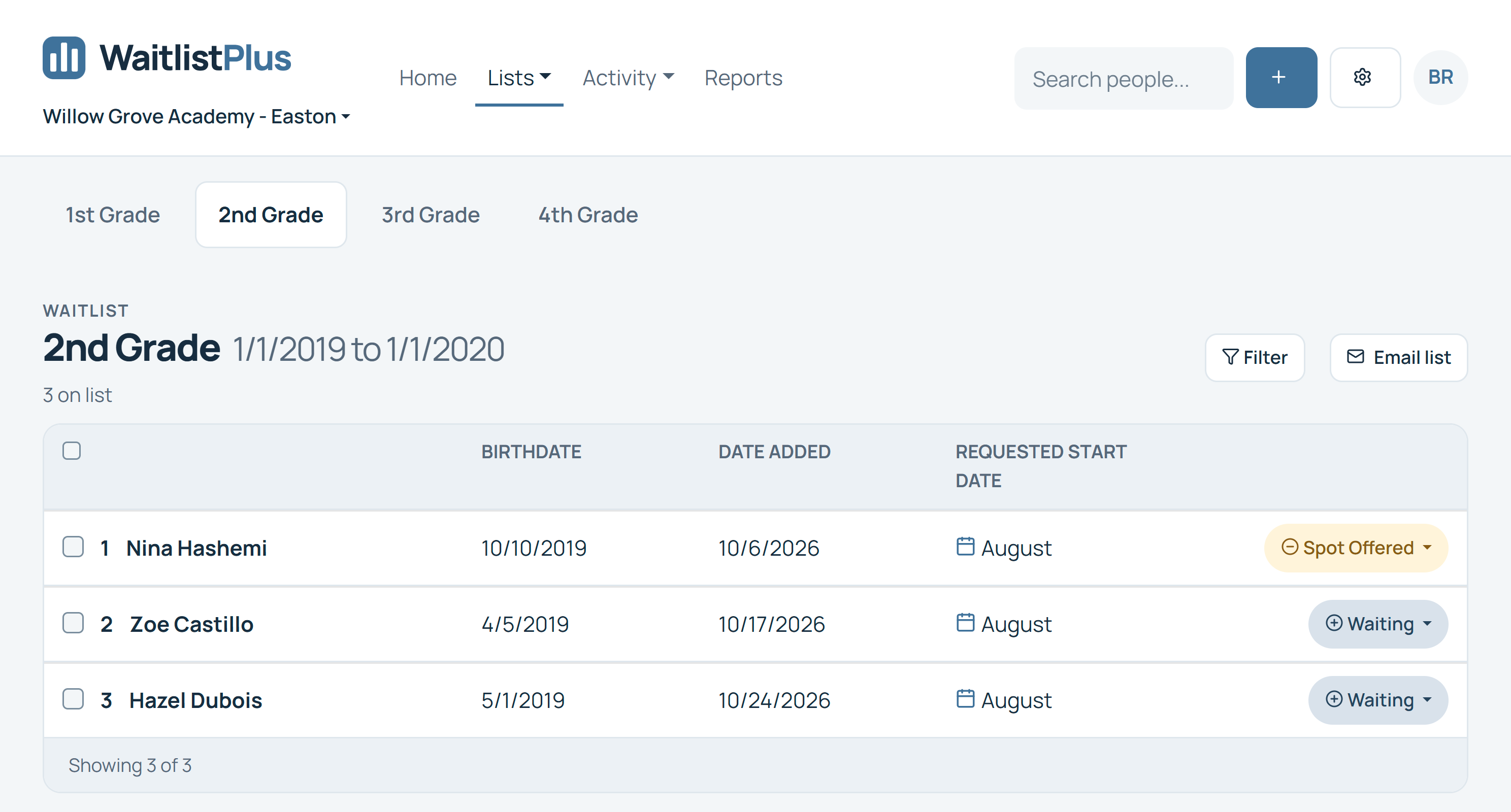Focus the Search people input field
1511x812 pixels.
click(x=1123, y=78)
